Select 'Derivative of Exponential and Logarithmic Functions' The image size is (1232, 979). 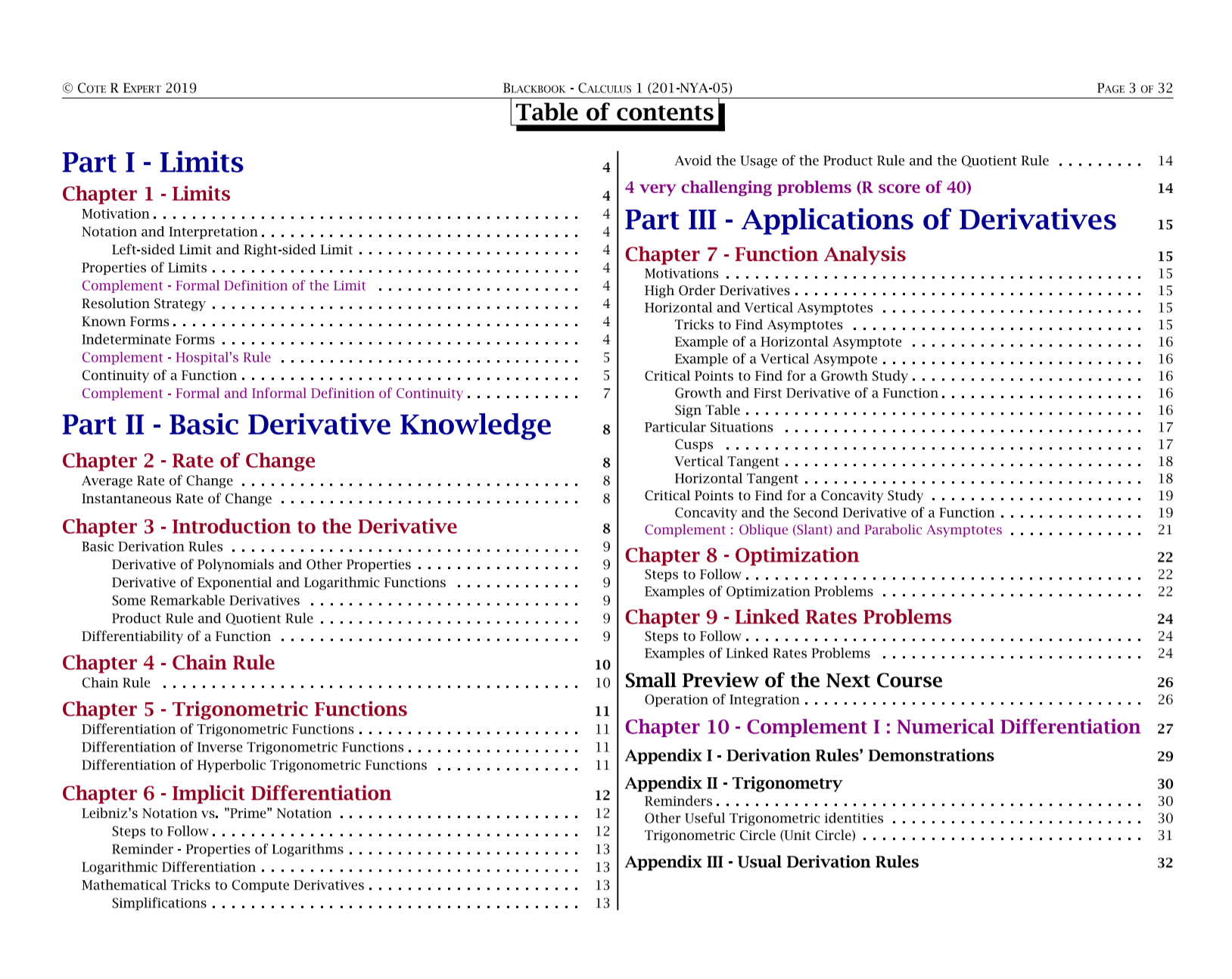tap(279, 583)
